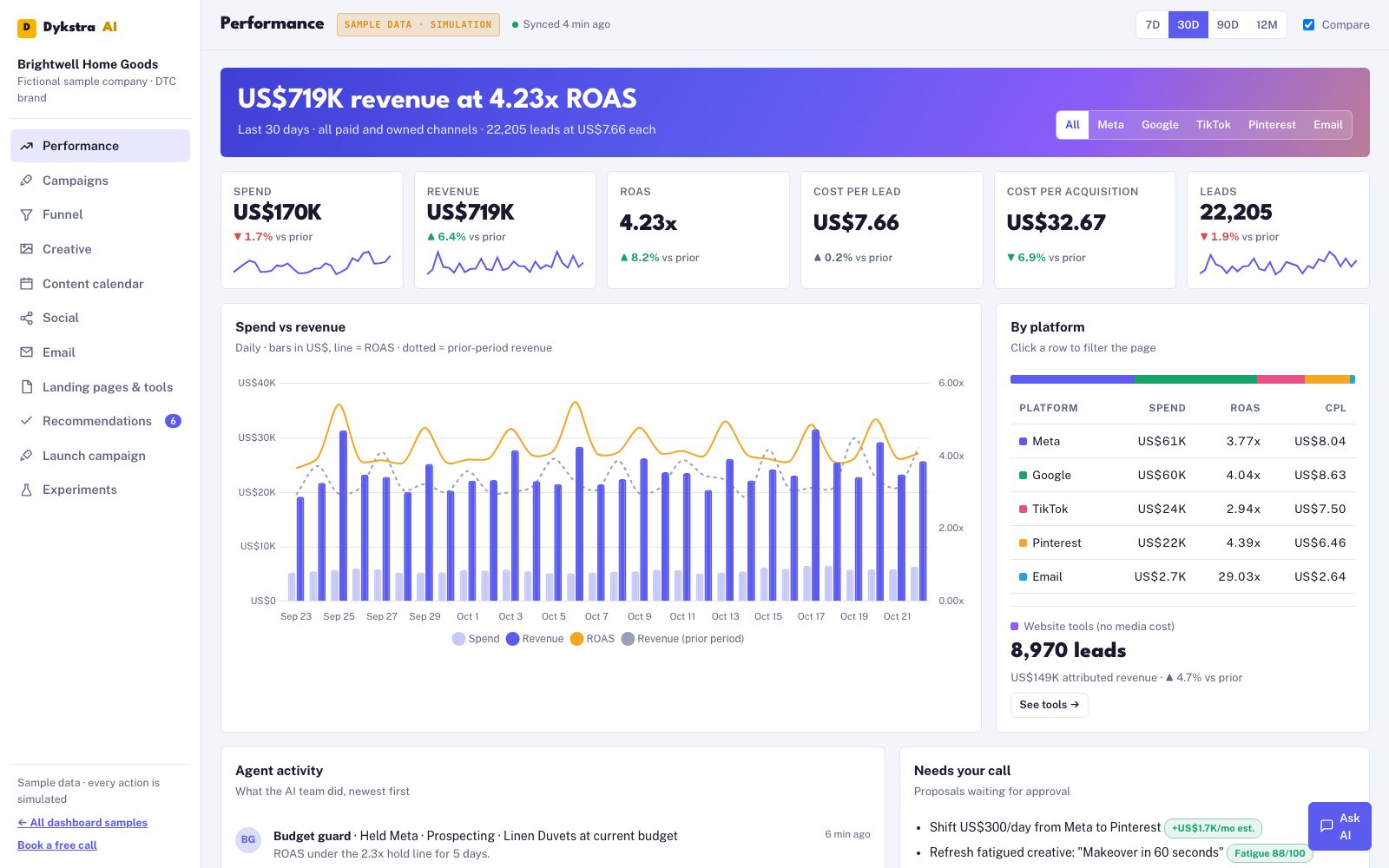Viewport: 1389px width, 868px height.
Task: Filter banner by All channels
Action: click(1072, 125)
